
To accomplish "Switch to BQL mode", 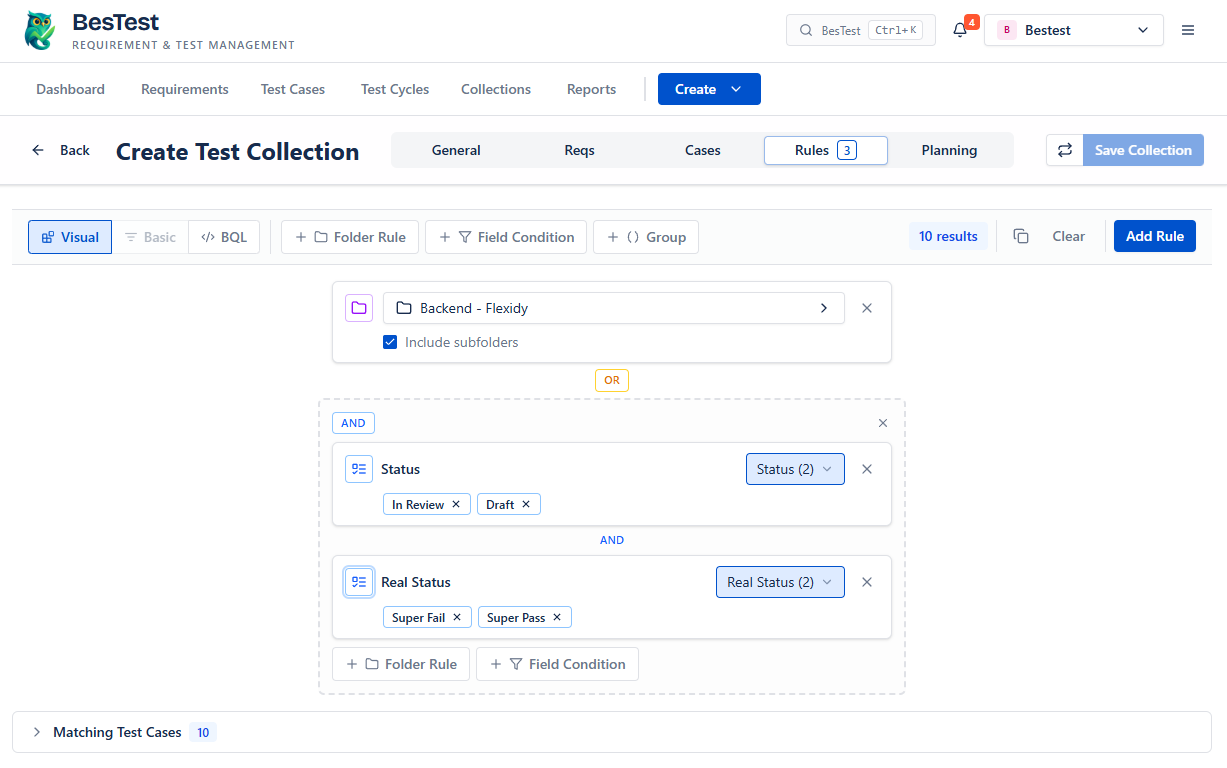I will tap(224, 237).
